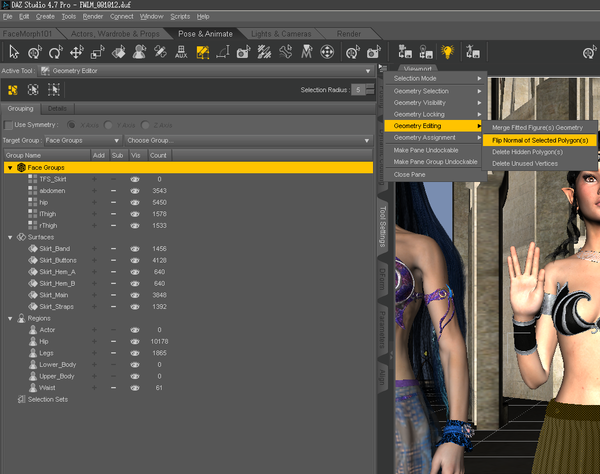The width and height of the screenshot is (600, 474).
Task: Click the Add plus for Skirt_Hem_A
Action: (94, 272)
